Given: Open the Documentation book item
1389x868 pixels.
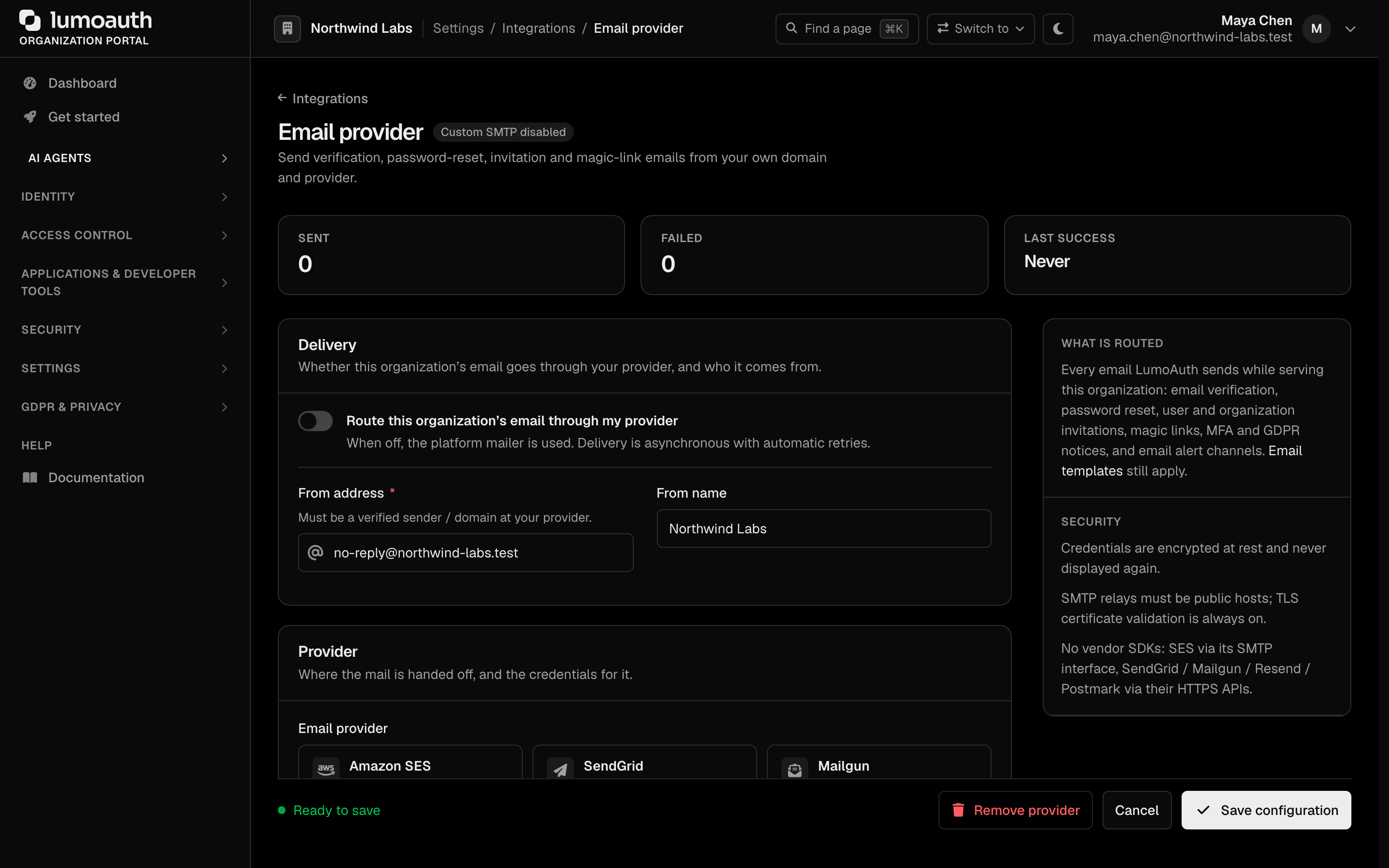Looking at the screenshot, I should [124, 477].
